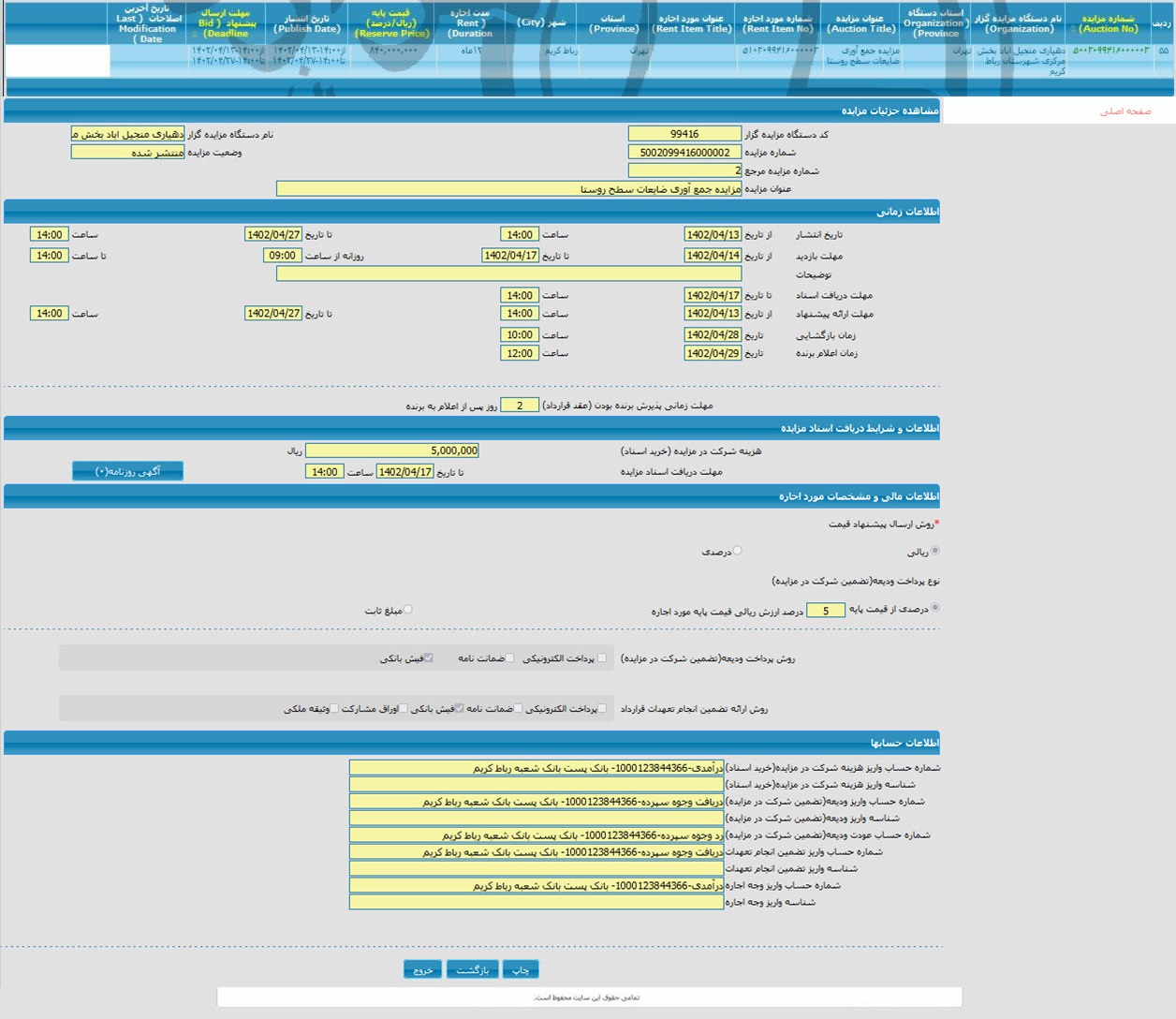Click the auction title field مزایده جمع آوری

(x=508, y=189)
